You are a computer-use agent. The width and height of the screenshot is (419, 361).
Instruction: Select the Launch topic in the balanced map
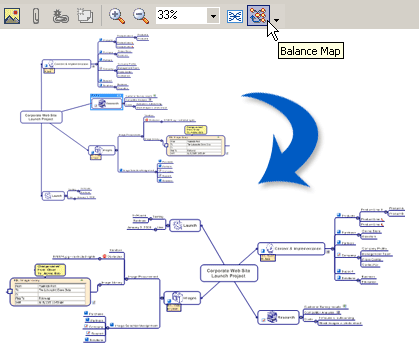tap(185, 225)
